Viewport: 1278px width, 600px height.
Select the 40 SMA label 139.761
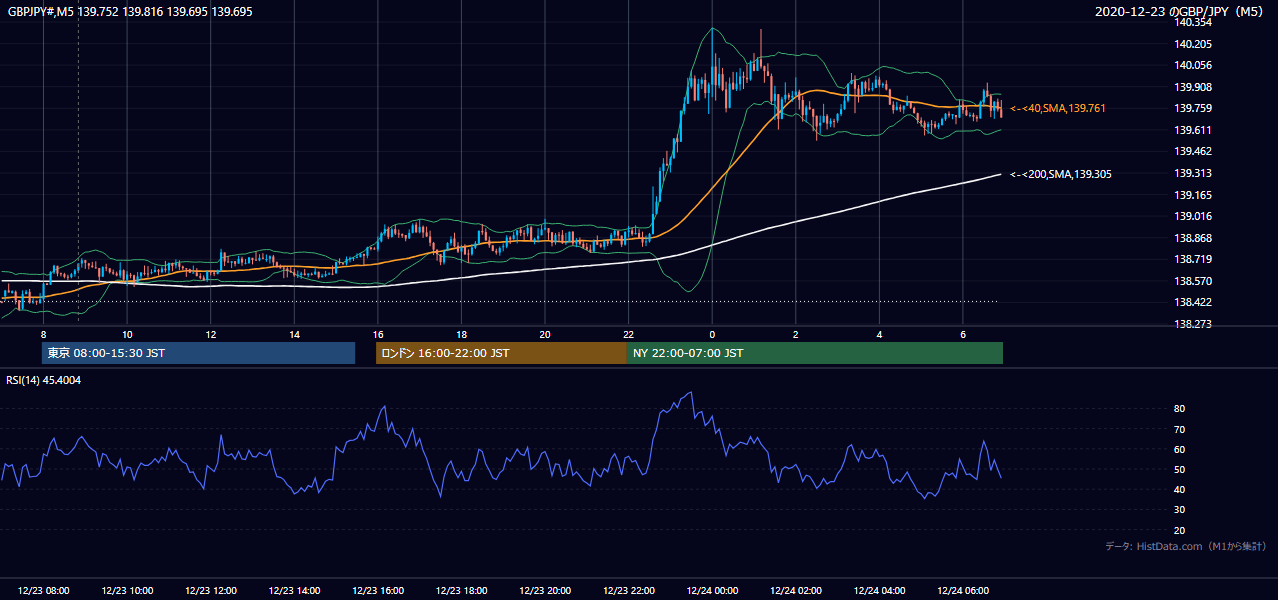pyautogui.click(x=1058, y=108)
